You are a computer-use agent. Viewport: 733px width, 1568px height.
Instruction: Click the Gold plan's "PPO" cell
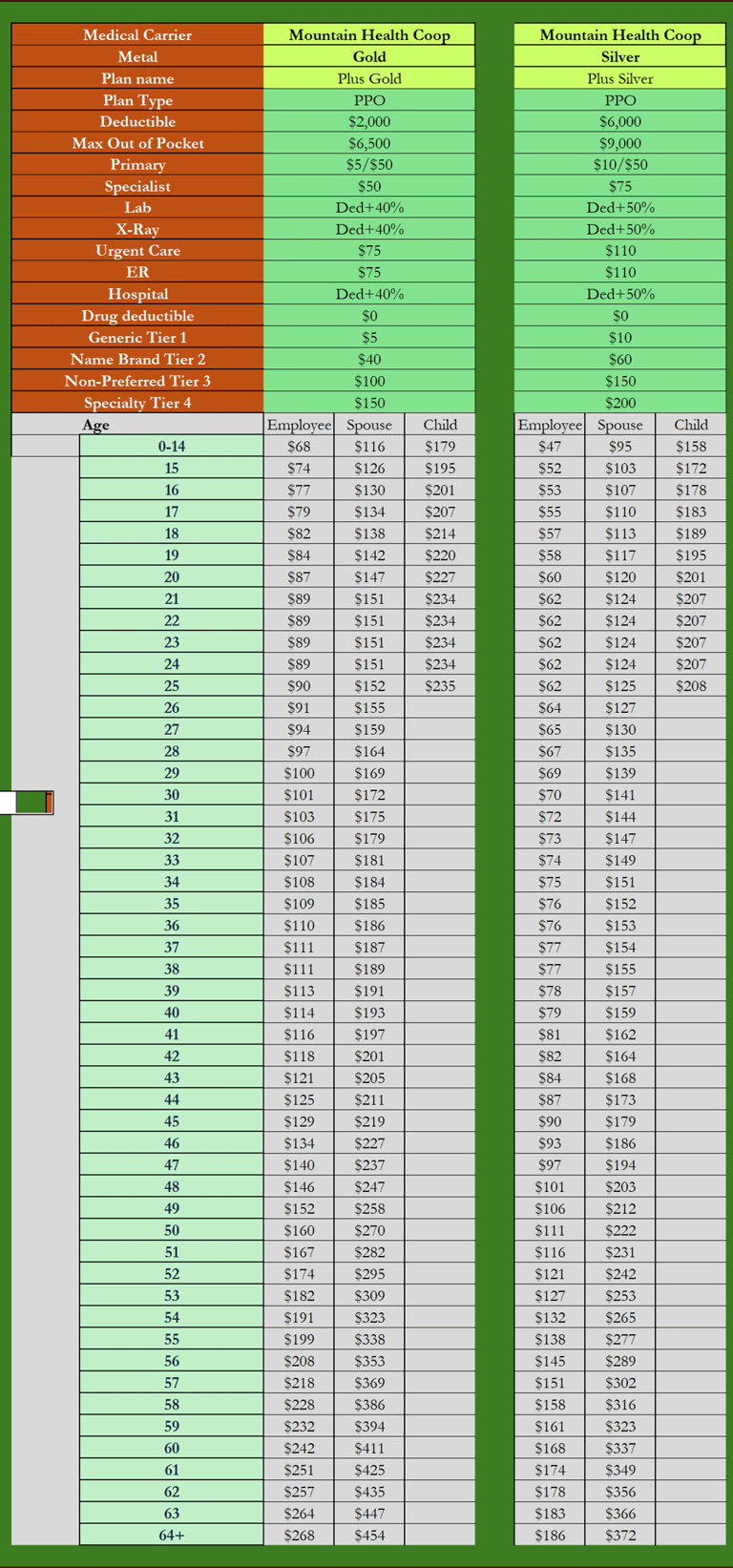pos(369,100)
